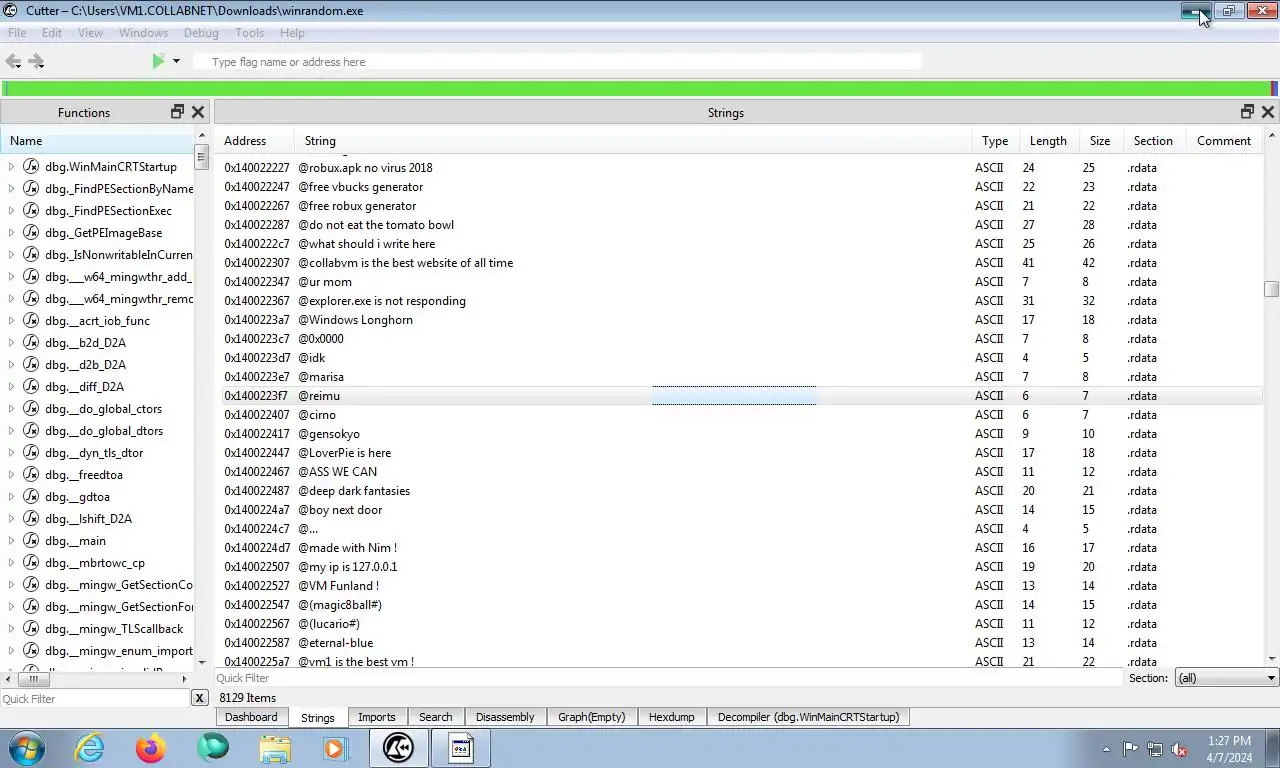Show hidden system tray icons
Image resolution: width=1280 pixels, height=768 pixels.
(x=1106, y=749)
